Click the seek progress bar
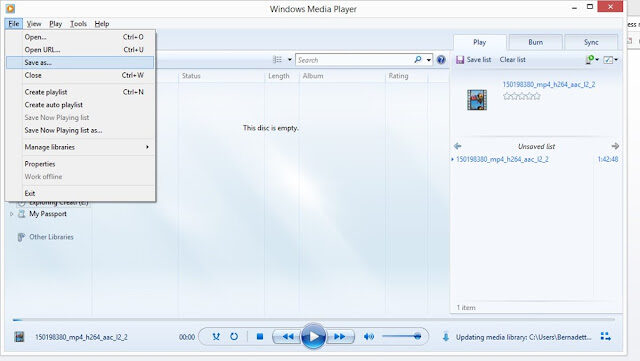This screenshot has width=640, height=361. coord(313,319)
